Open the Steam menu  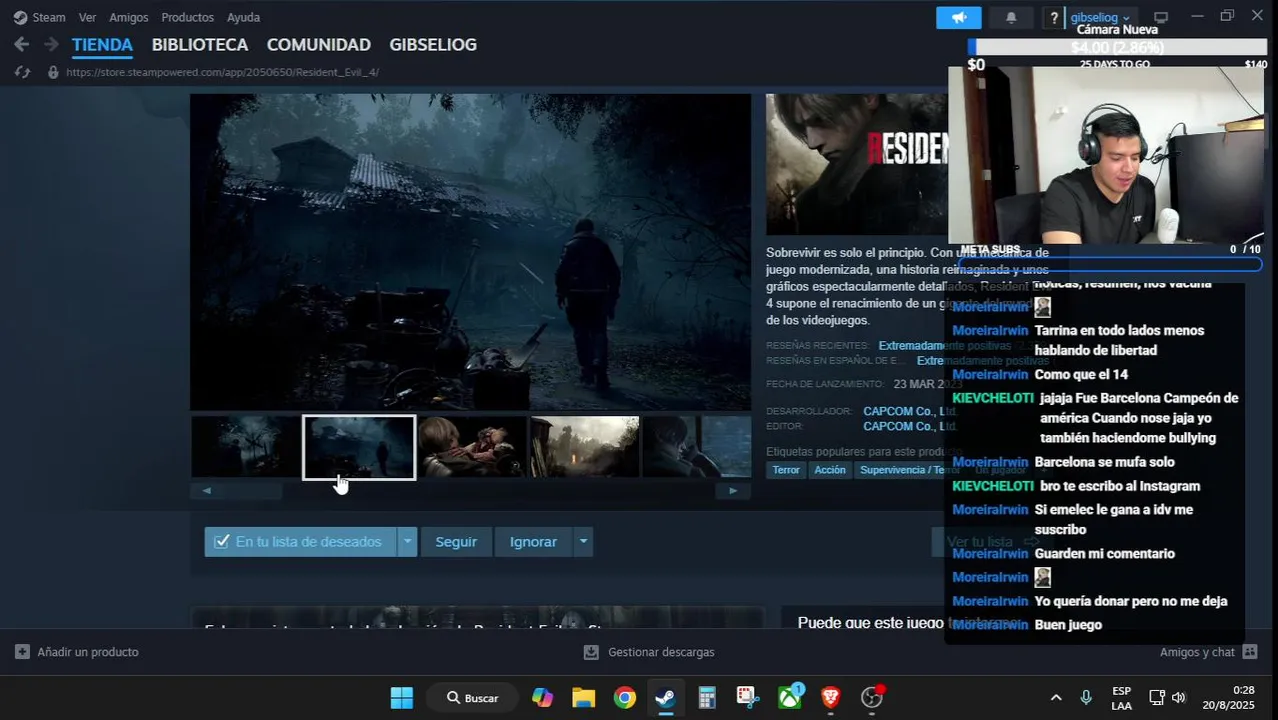point(49,17)
